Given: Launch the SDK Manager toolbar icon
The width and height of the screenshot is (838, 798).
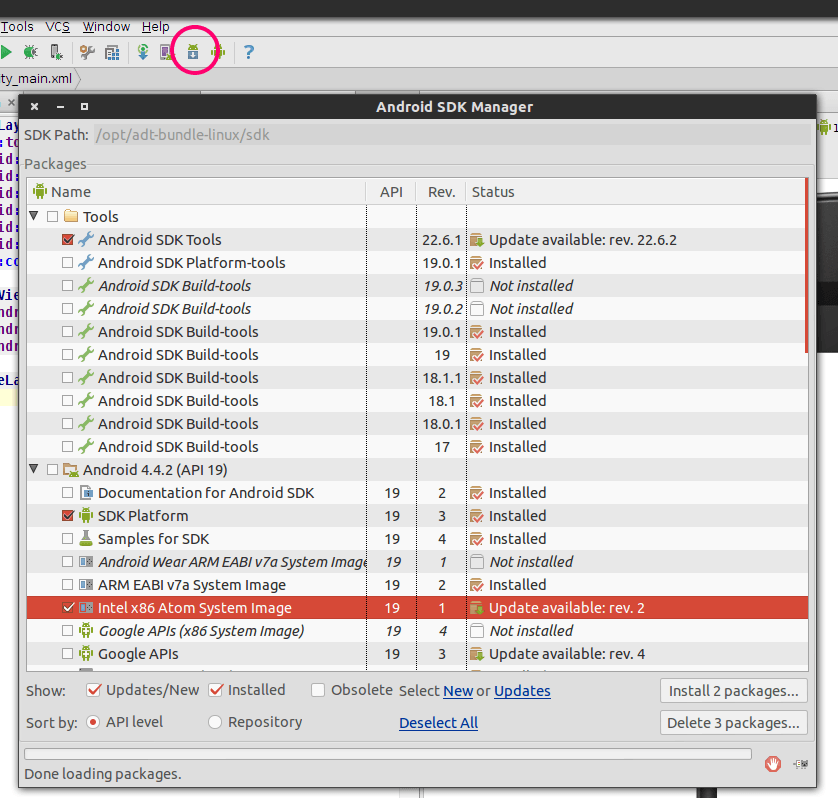Looking at the screenshot, I should (193, 52).
